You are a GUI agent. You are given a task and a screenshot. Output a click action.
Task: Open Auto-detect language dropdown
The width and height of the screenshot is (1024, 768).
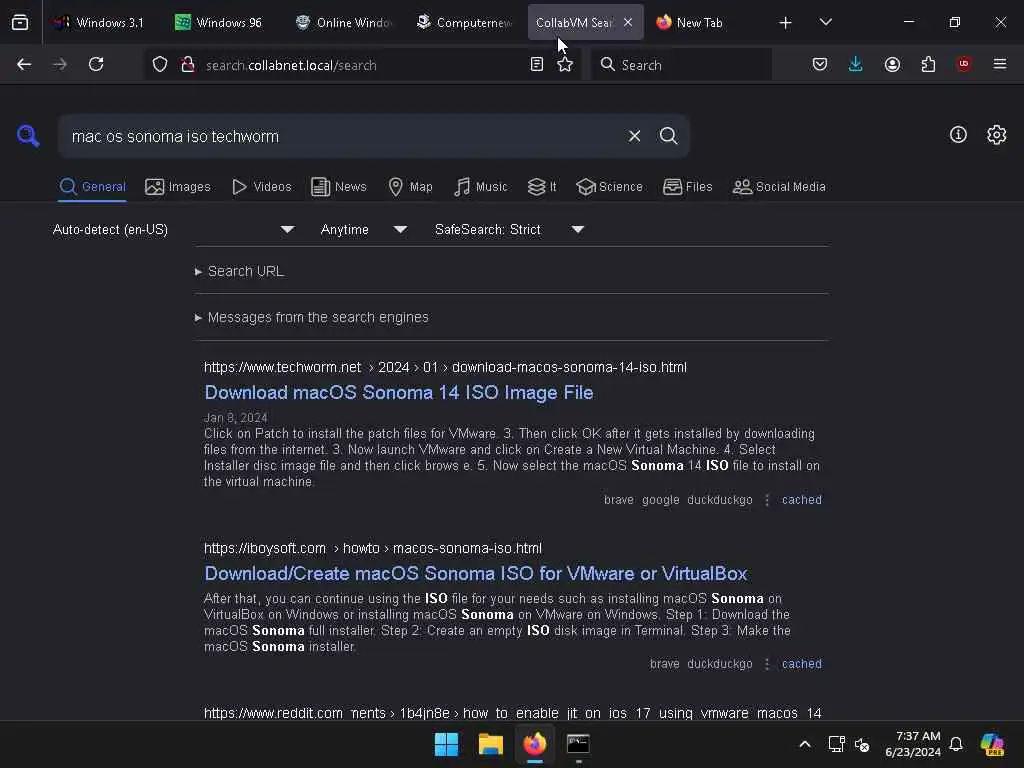tap(173, 230)
